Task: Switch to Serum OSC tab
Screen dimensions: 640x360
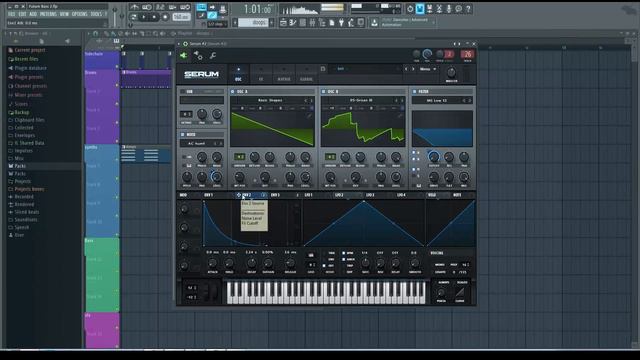Action: (x=238, y=74)
